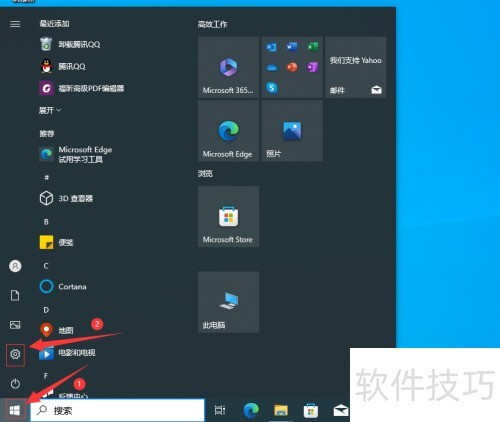Select the C letter group header

click(46, 266)
